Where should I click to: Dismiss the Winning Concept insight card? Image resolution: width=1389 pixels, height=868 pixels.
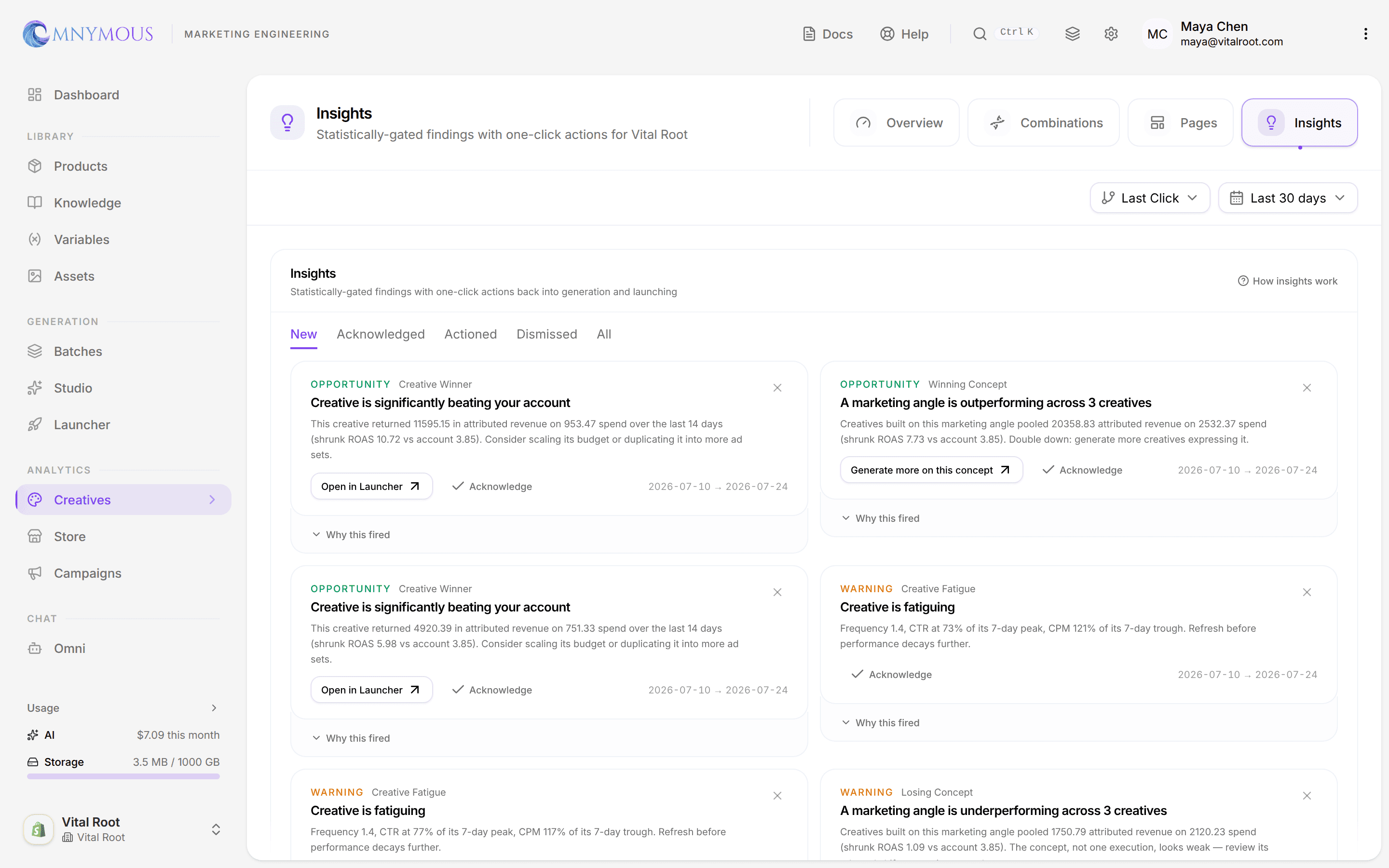(1307, 388)
